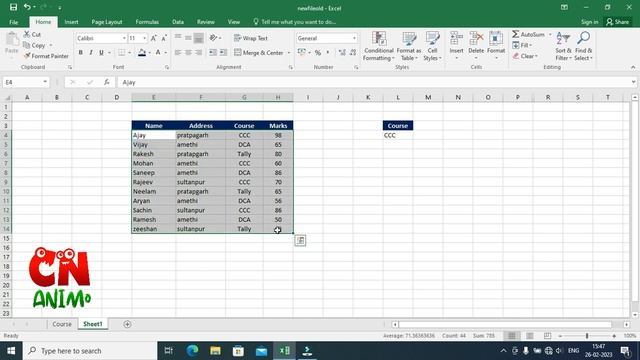Switch to Formulas tab

click(147, 22)
